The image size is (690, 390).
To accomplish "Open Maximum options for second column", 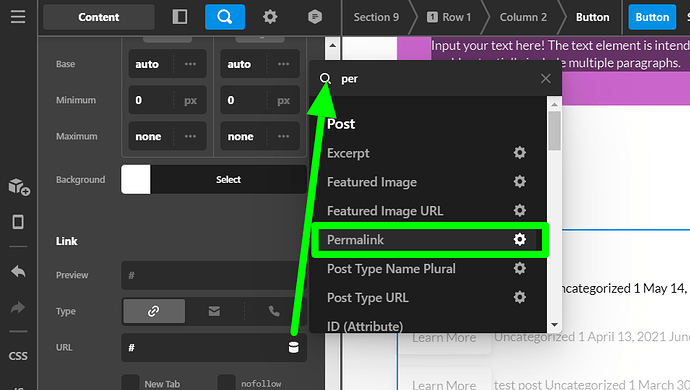I will tap(283, 136).
